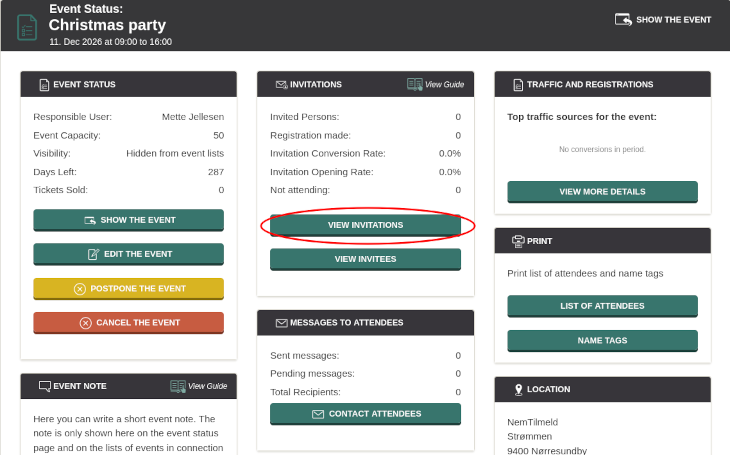This screenshot has height=455, width=730.
Task: Click View More Details for traffic
Action: tap(602, 192)
